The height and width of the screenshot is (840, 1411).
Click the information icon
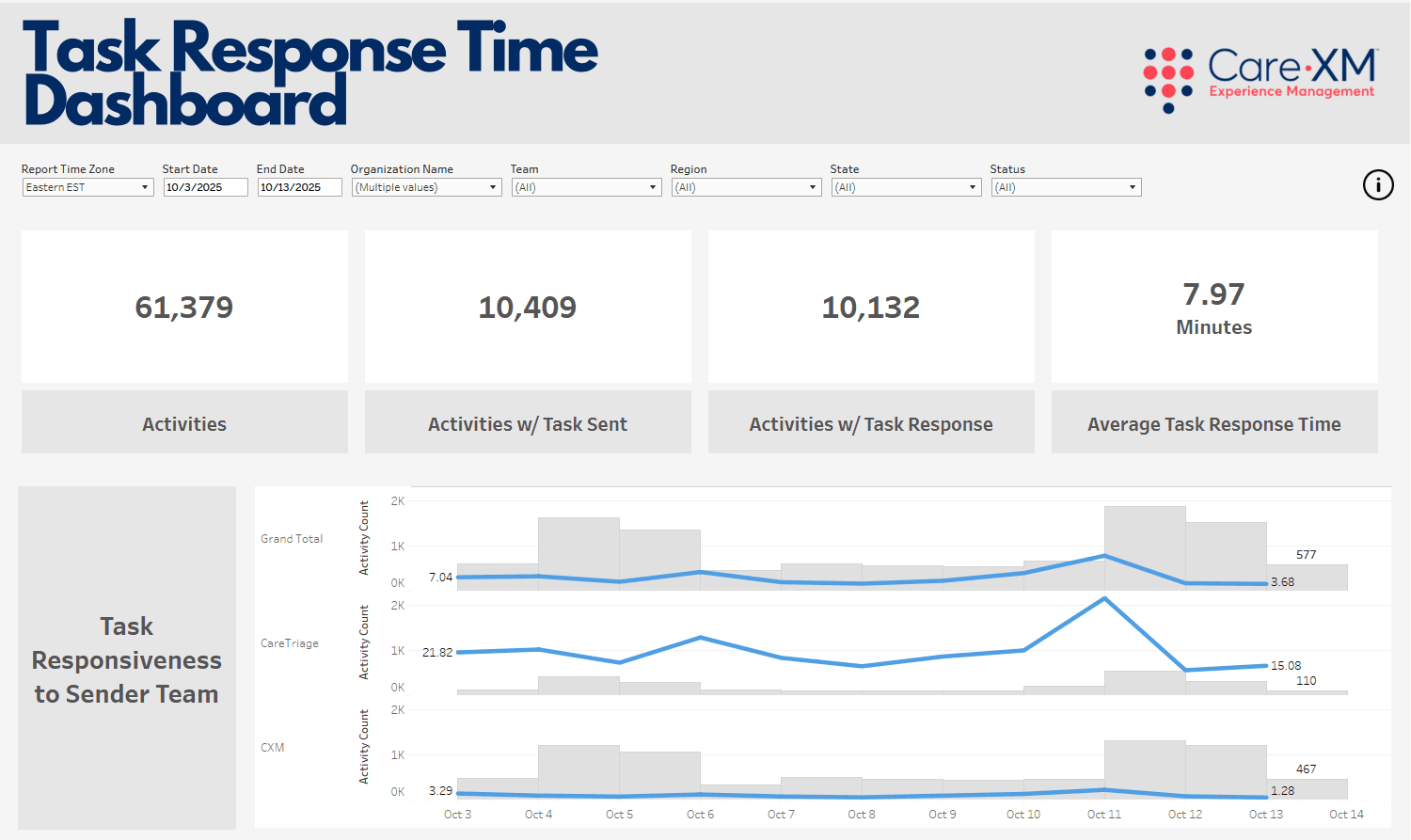click(x=1378, y=185)
